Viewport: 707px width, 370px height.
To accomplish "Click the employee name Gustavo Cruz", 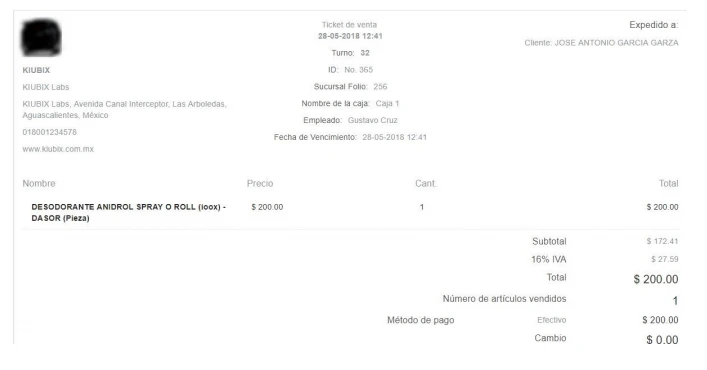I will (372, 120).
